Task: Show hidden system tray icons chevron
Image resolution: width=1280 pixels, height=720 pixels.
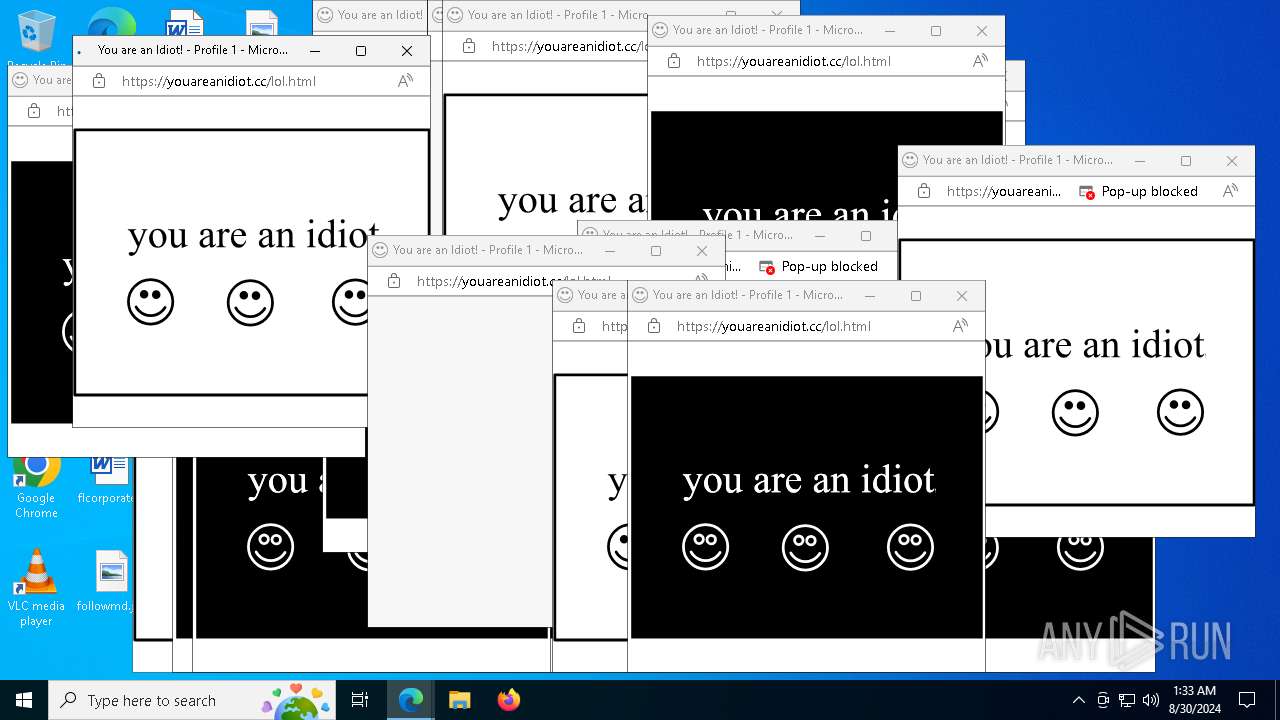Action: [x=1078, y=700]
